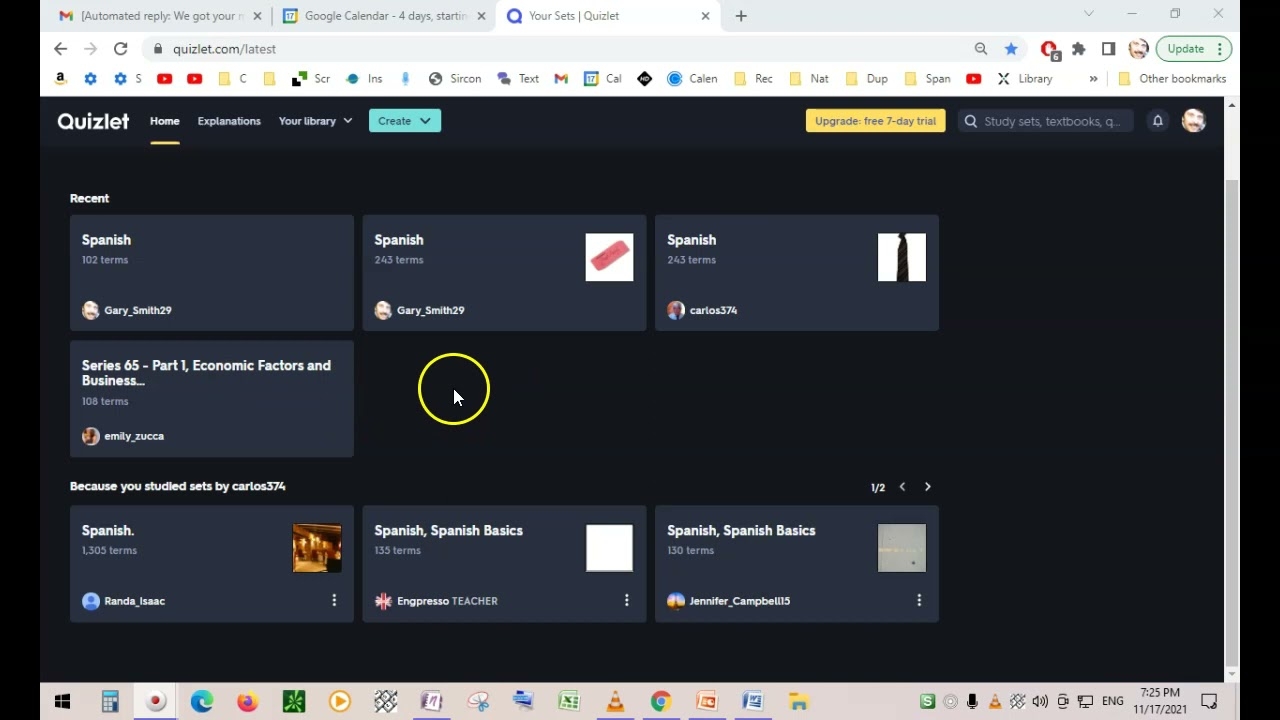1280x720 pixels.
Task: Click the Quizlet search field
Action: click(x=1050, y=121)
